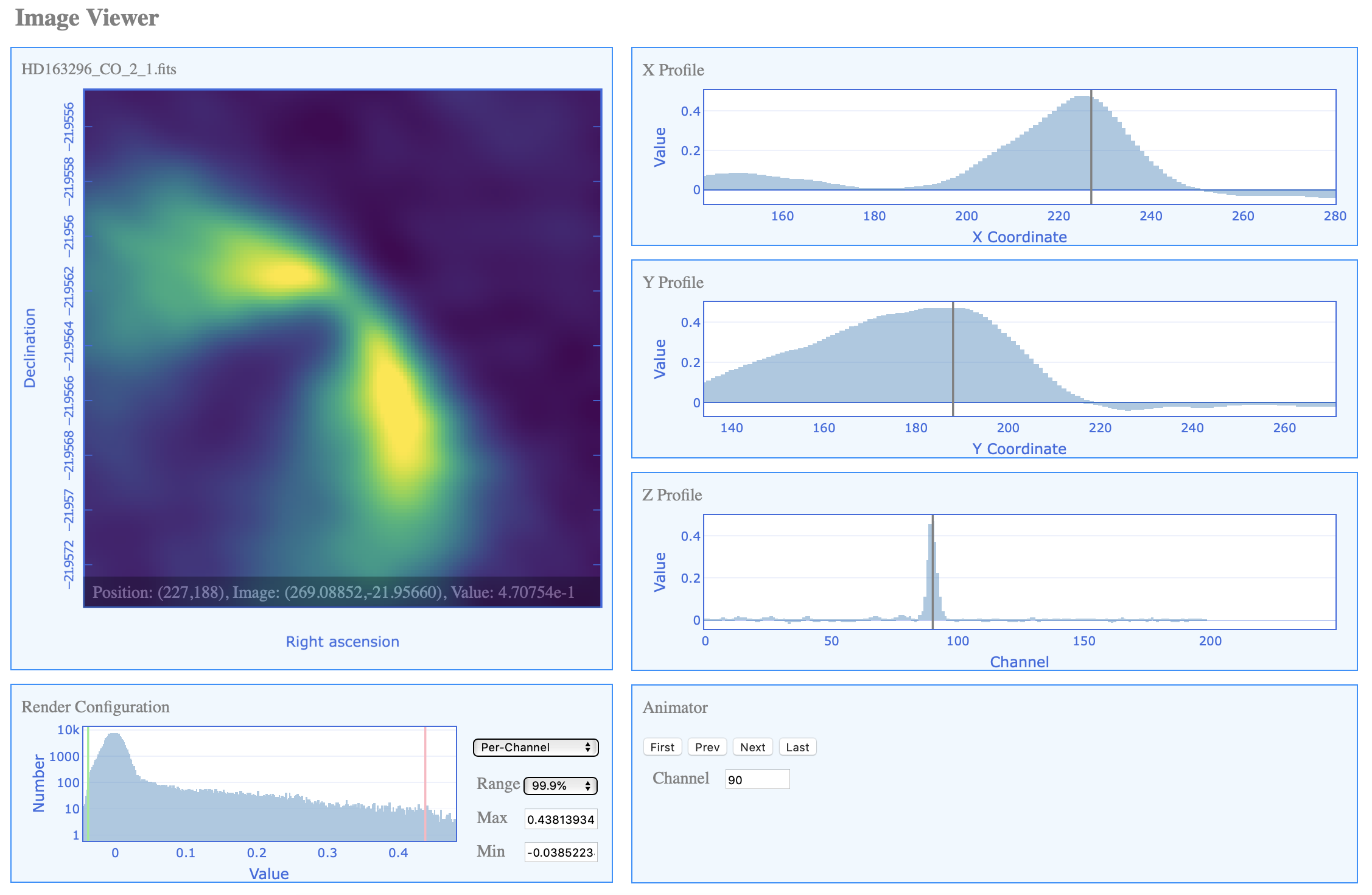Open the Range 99.9% dropdown
This screenshot has width=1372, height=895.
560,785
